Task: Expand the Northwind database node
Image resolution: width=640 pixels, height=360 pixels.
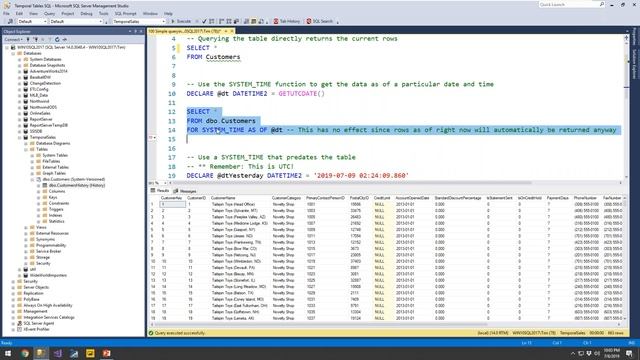Action: [x=20, y=101]
